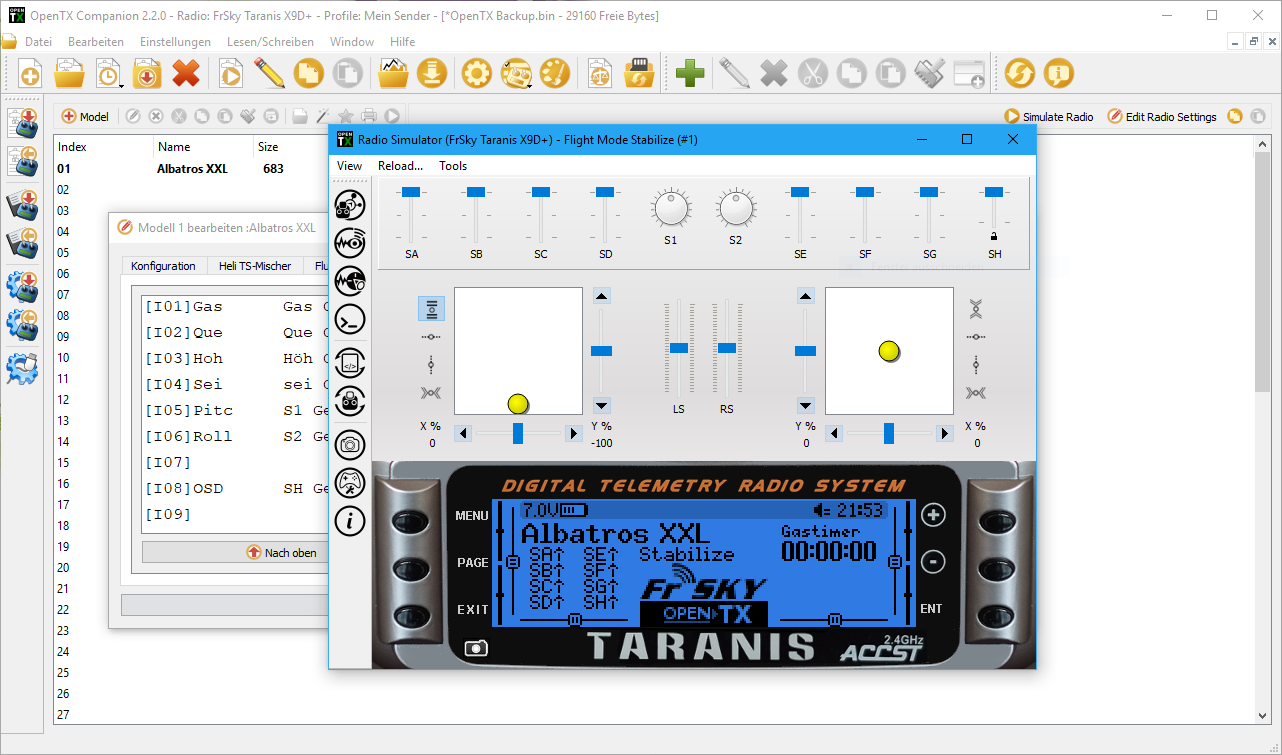Open the recent files dropdown arrow
This screenshot has width=1282, height=755.
[x=121, y=85]
